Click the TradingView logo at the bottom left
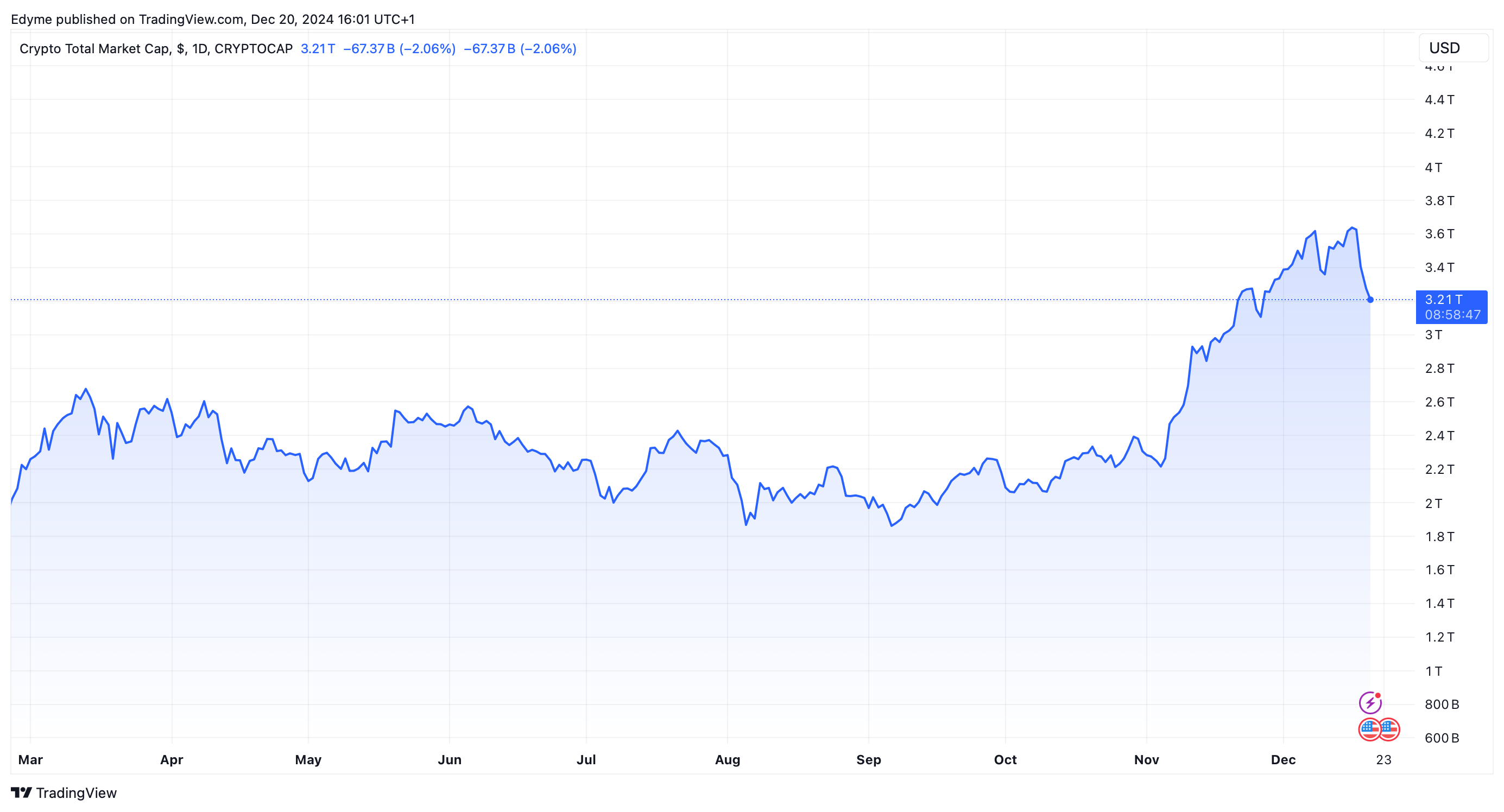 [x=22, y=792]
